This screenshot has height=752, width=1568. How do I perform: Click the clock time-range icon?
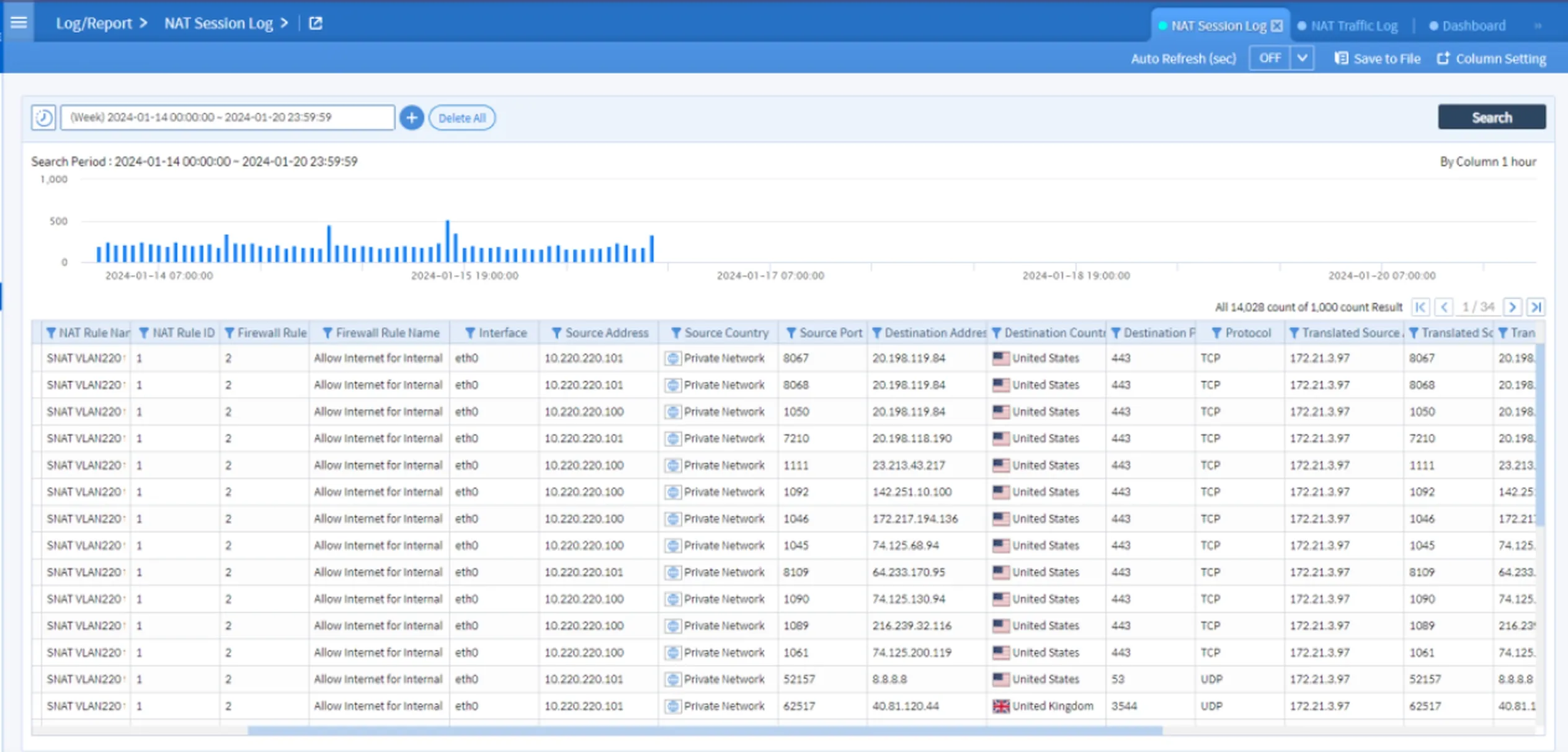pos(44,117)
